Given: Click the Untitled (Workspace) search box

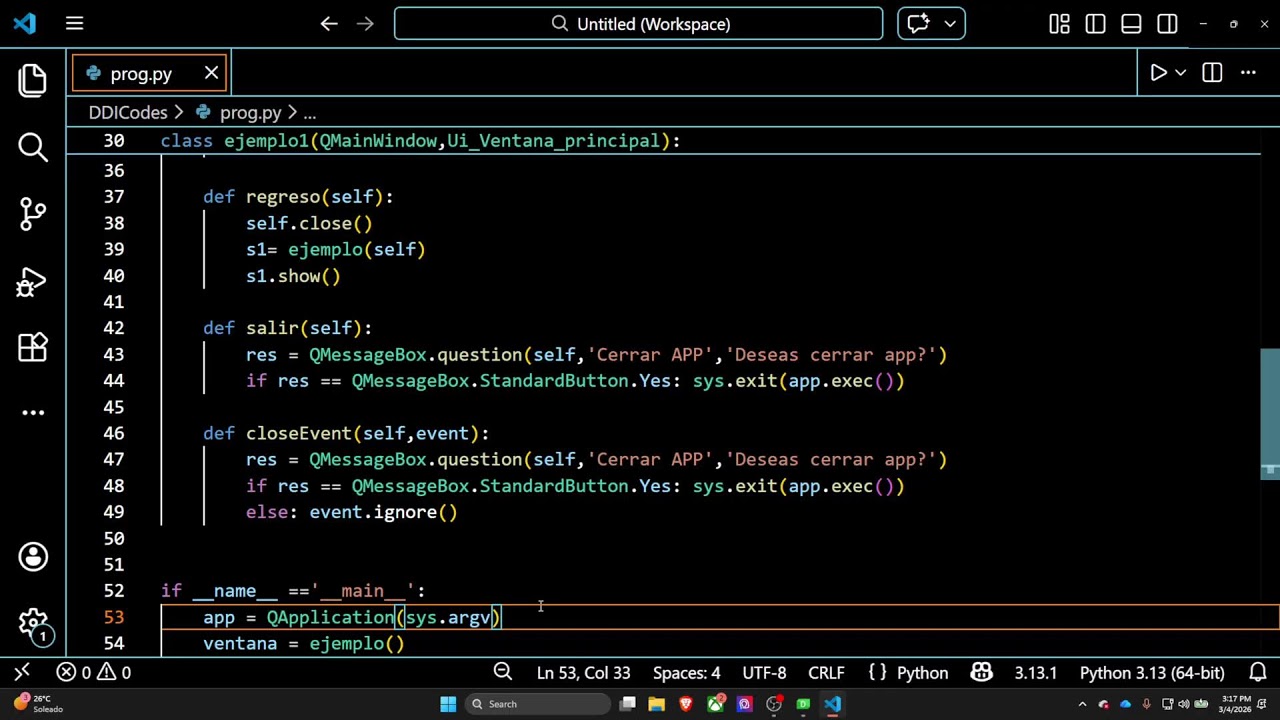Looking at the screenshot, I should (638, 24).
